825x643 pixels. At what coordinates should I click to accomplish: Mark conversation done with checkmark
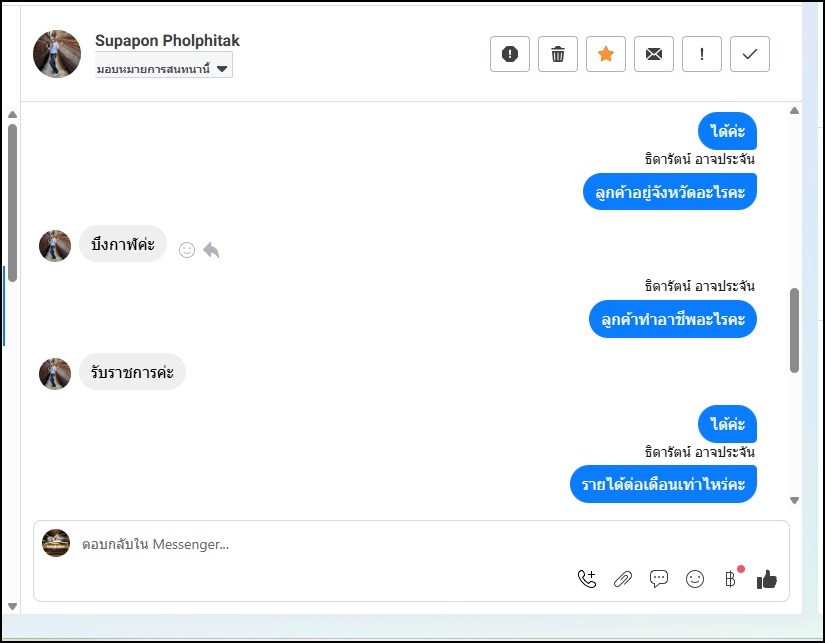(x=750, y=54)
